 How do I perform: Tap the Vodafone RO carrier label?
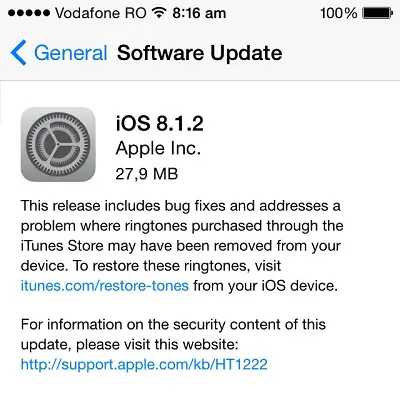(101, 13)
